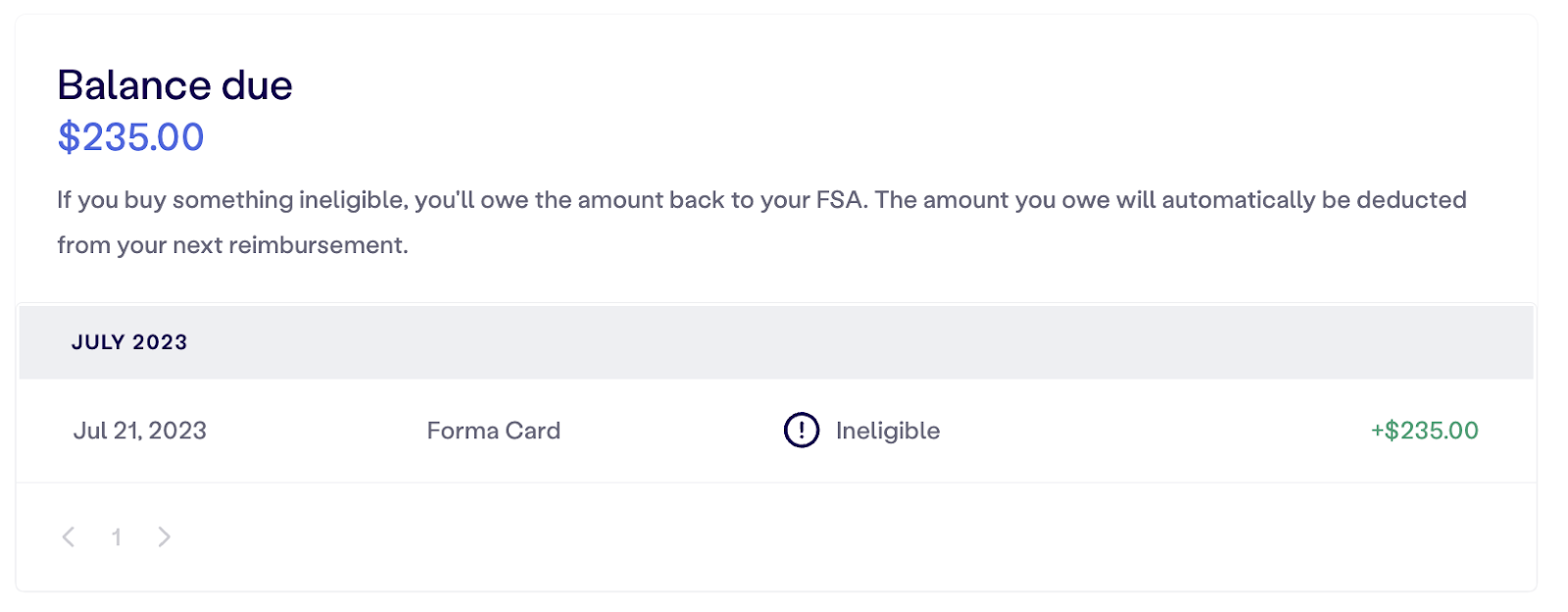Click the word "due" in the heading

(257, 85)
